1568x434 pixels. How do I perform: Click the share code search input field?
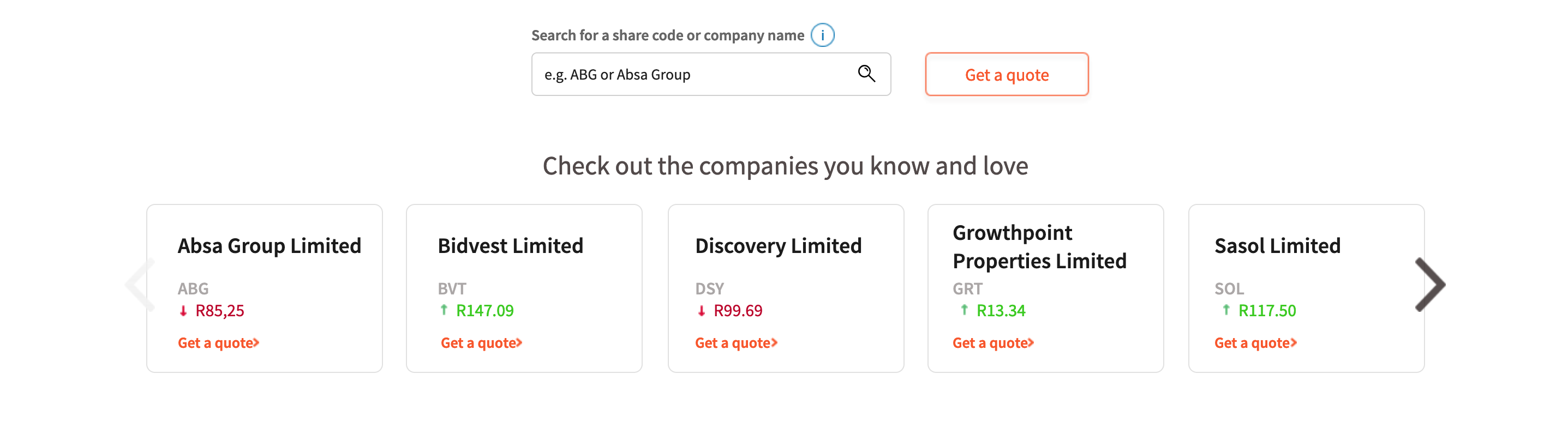click(x=694, y=74)
